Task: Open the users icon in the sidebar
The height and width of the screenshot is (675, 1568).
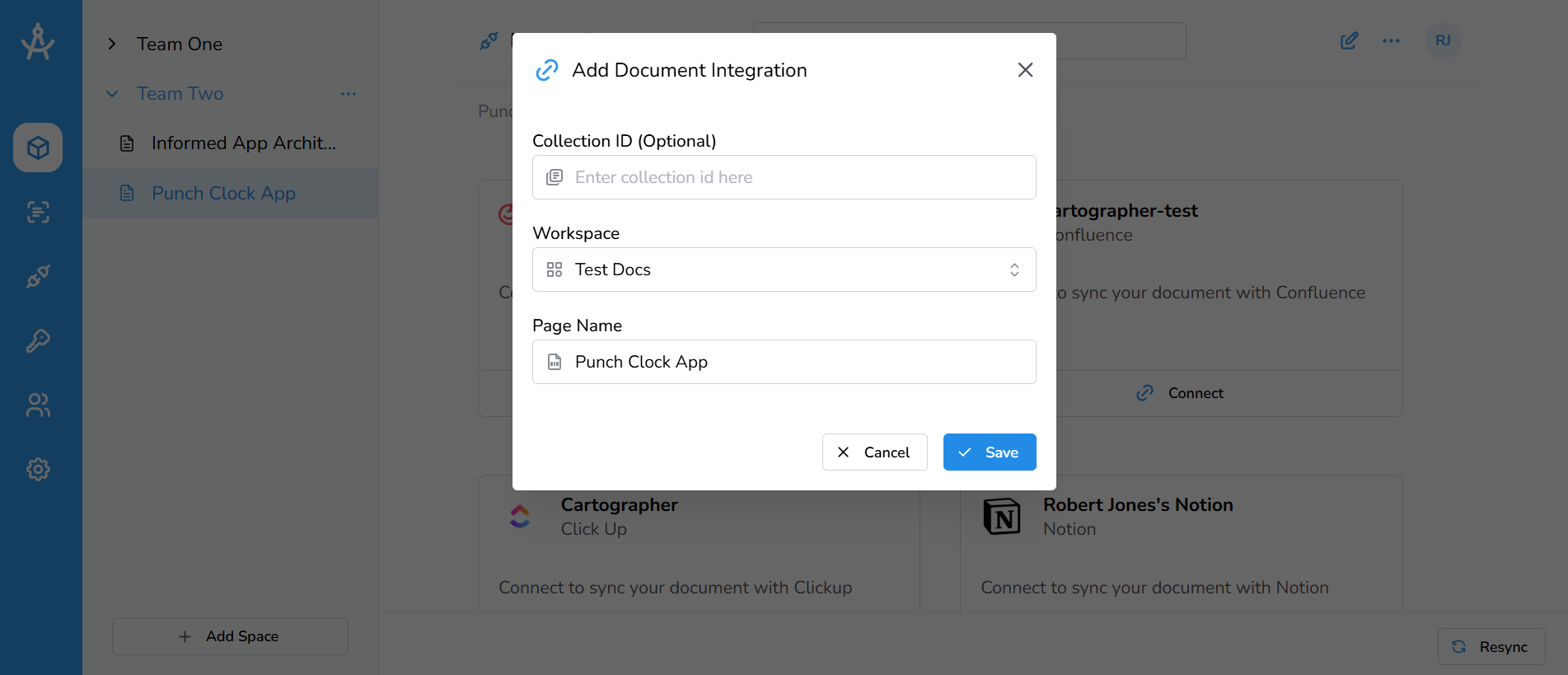Action: 38,405
